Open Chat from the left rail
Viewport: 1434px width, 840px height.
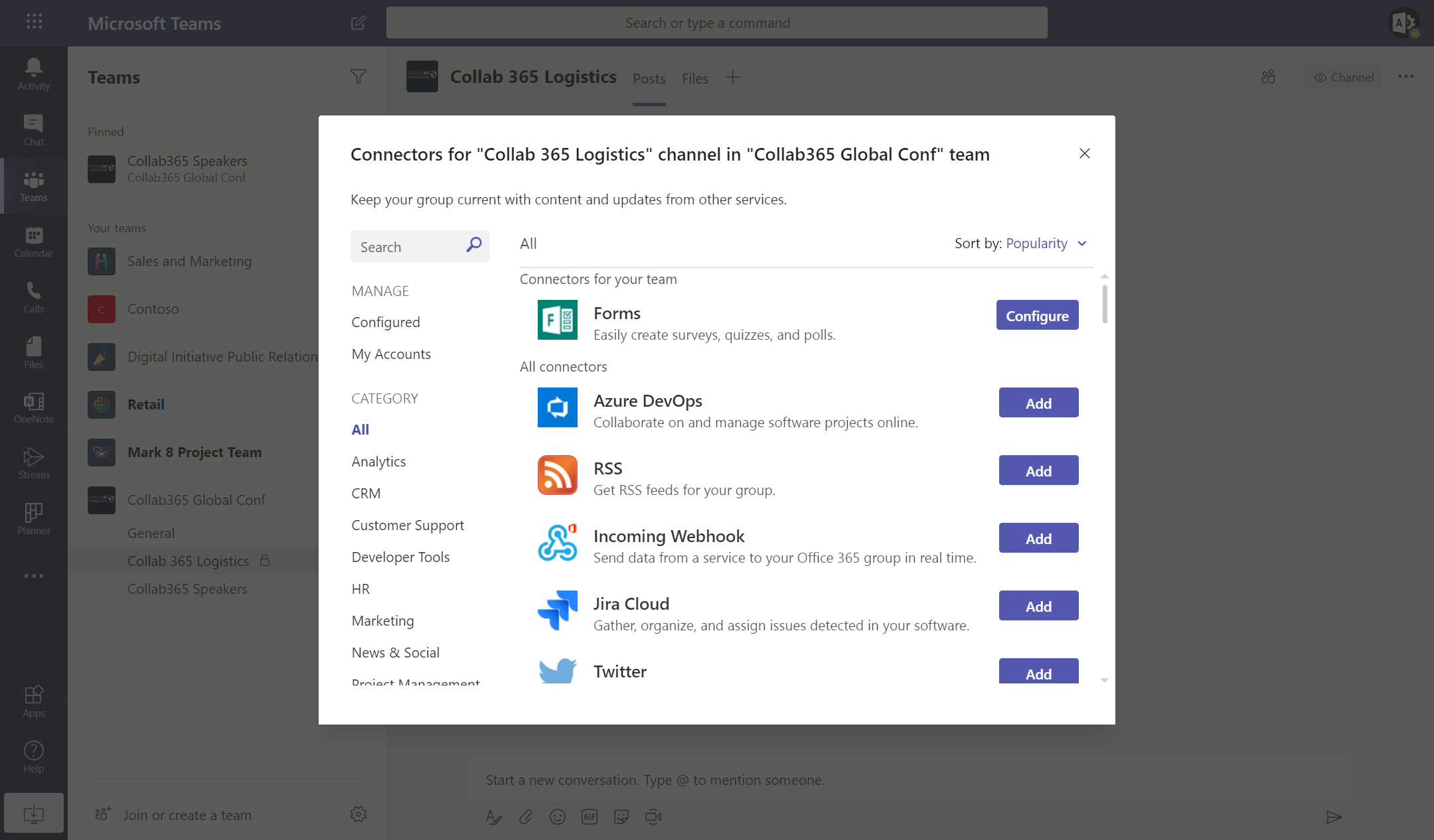click(33, 130)
